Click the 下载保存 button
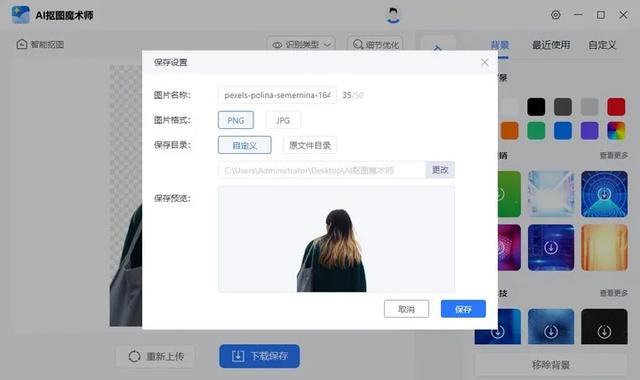The image size is (640, 380). [260, 356]
